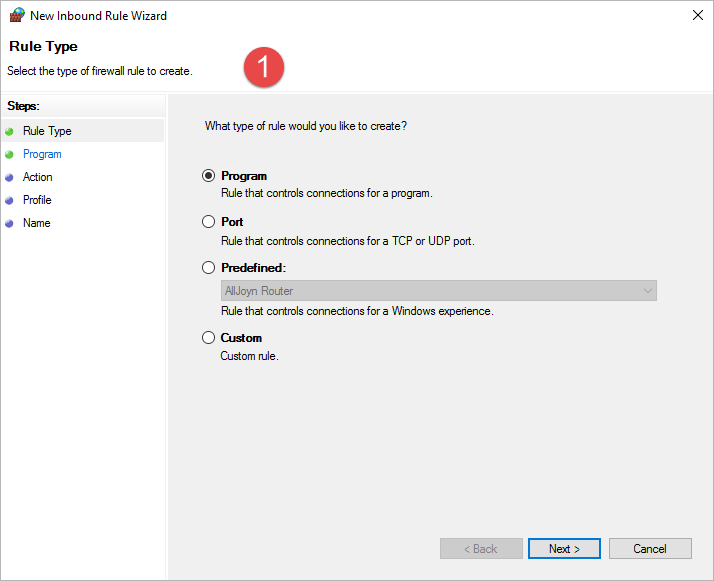714x581 pixels.
Task: Jump to the Action step
Action: pos(38,177)
